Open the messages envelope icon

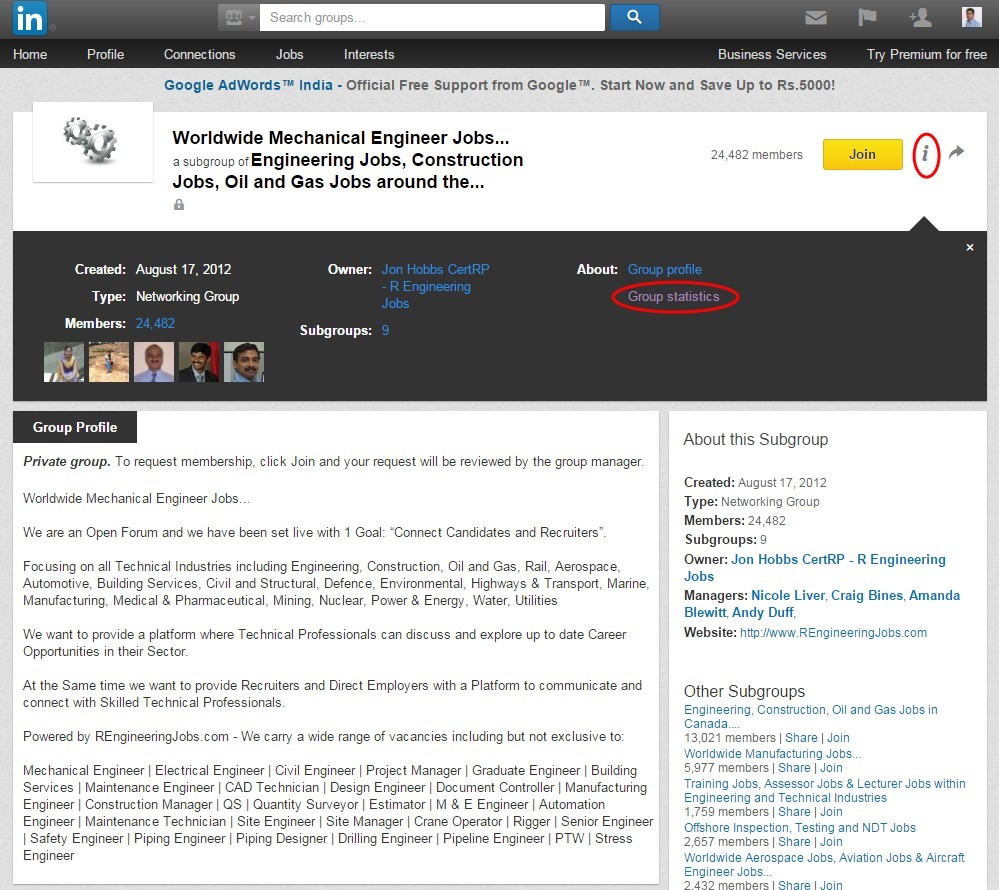click(x=816, y=18)
